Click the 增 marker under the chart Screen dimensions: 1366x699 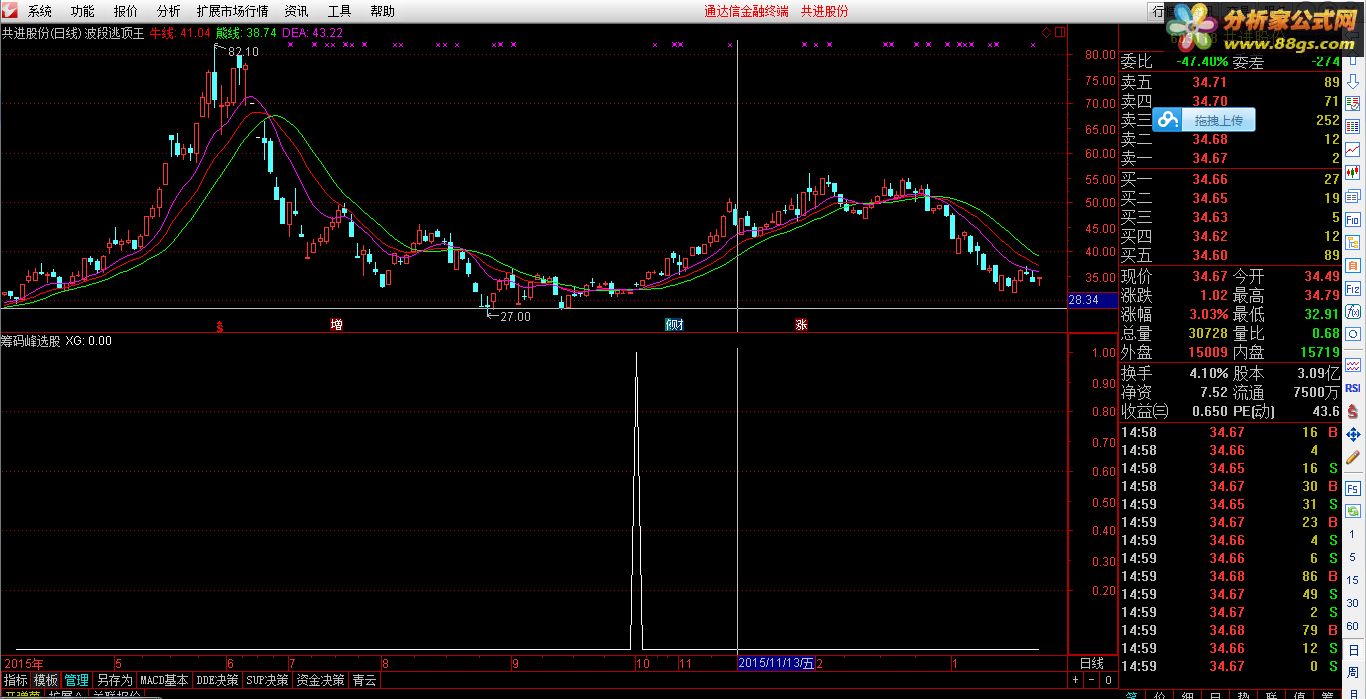click(337, 324)
